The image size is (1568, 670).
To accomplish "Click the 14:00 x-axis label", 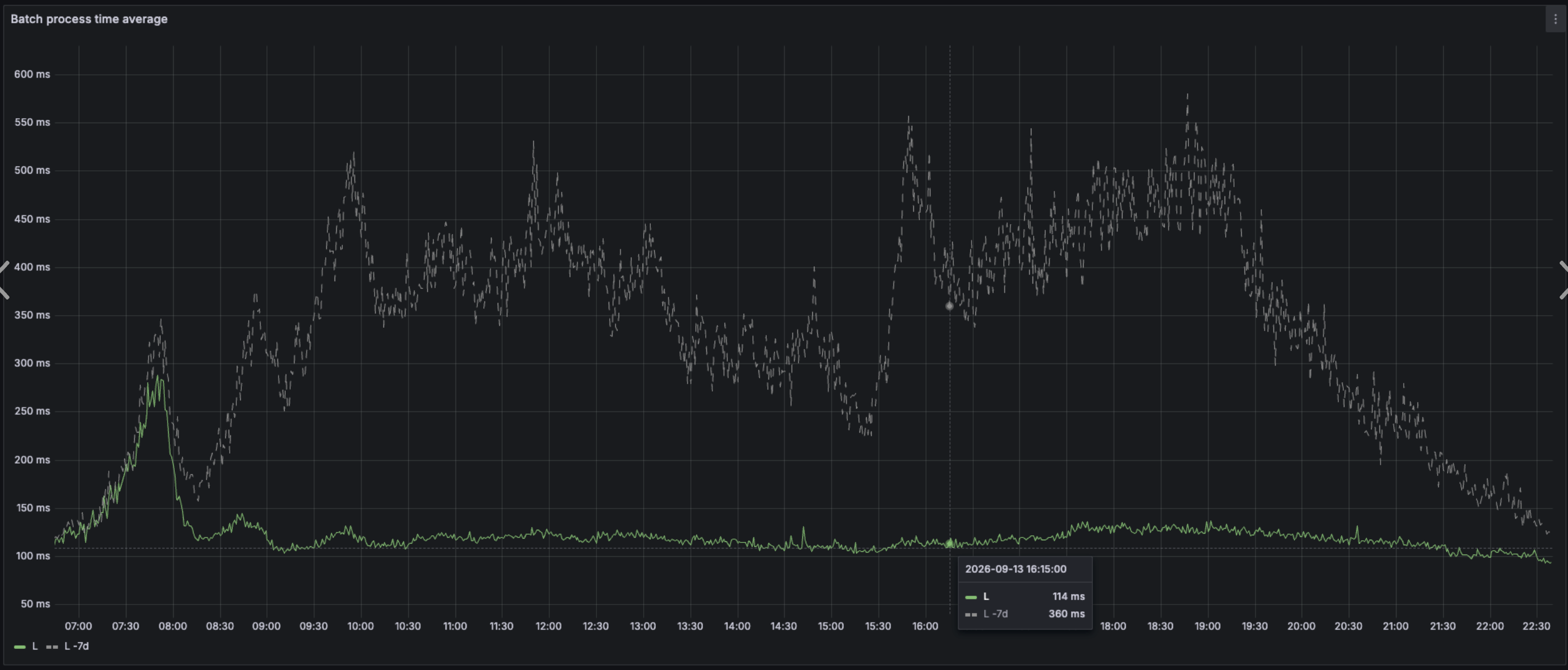I will (x=737, y=626).
